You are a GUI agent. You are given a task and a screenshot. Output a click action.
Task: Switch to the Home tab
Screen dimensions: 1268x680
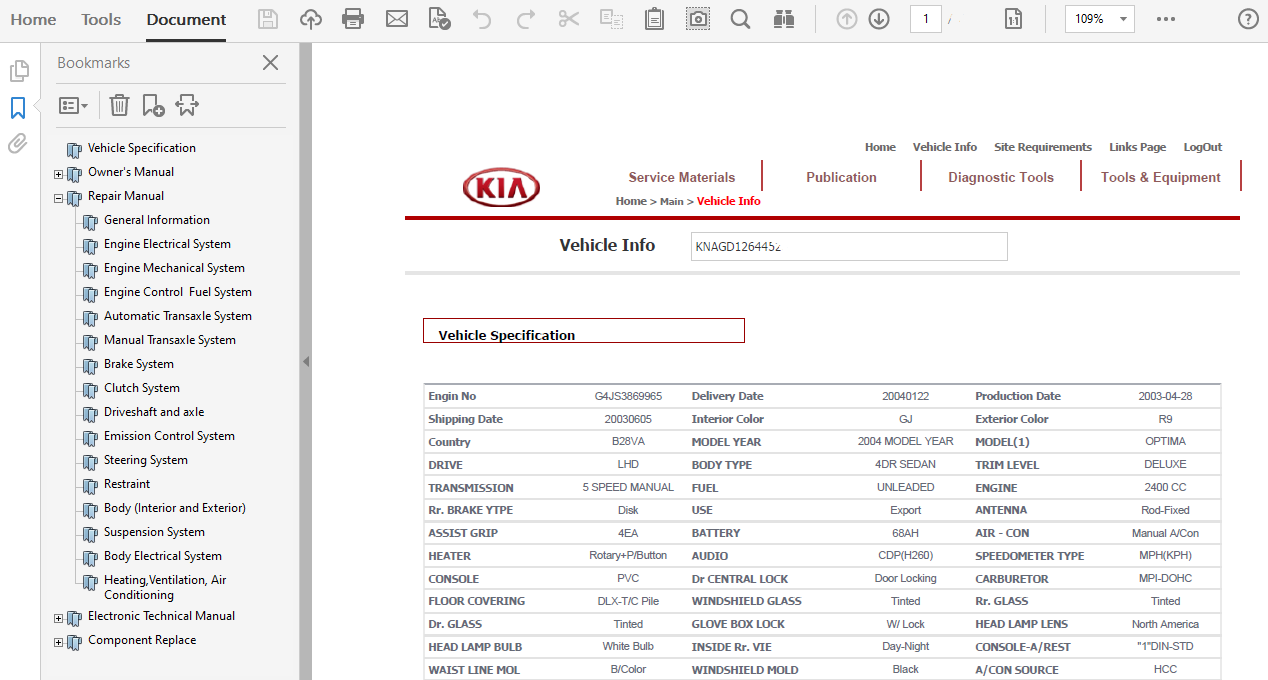(33, 19)
